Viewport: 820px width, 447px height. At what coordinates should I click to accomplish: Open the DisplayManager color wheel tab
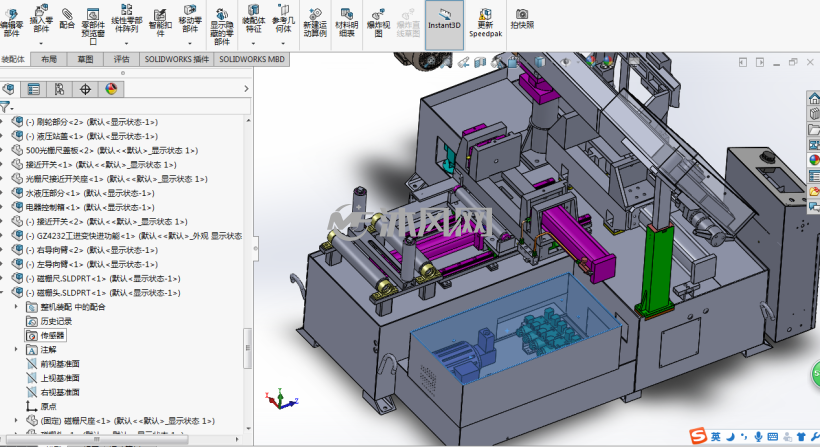[111, 89]
